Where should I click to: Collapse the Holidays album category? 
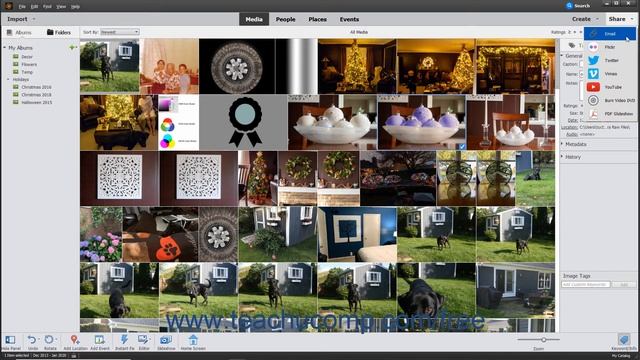(8, 79)
